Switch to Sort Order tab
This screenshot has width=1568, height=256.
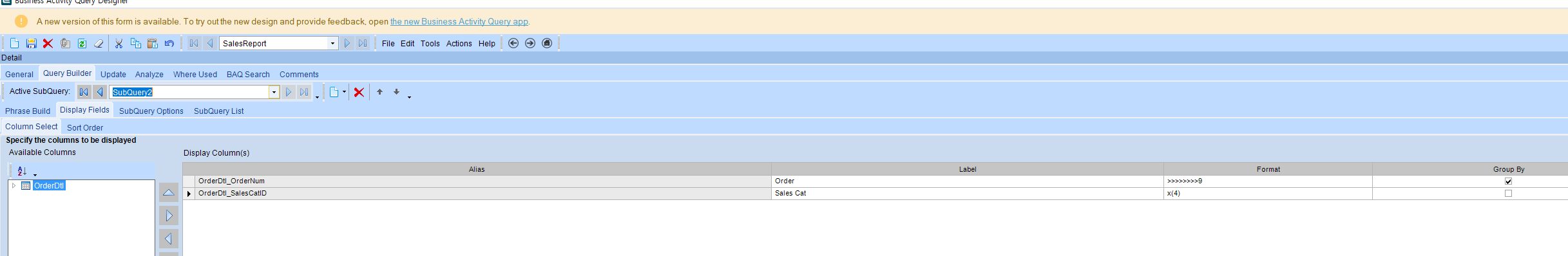click(85, 127)
